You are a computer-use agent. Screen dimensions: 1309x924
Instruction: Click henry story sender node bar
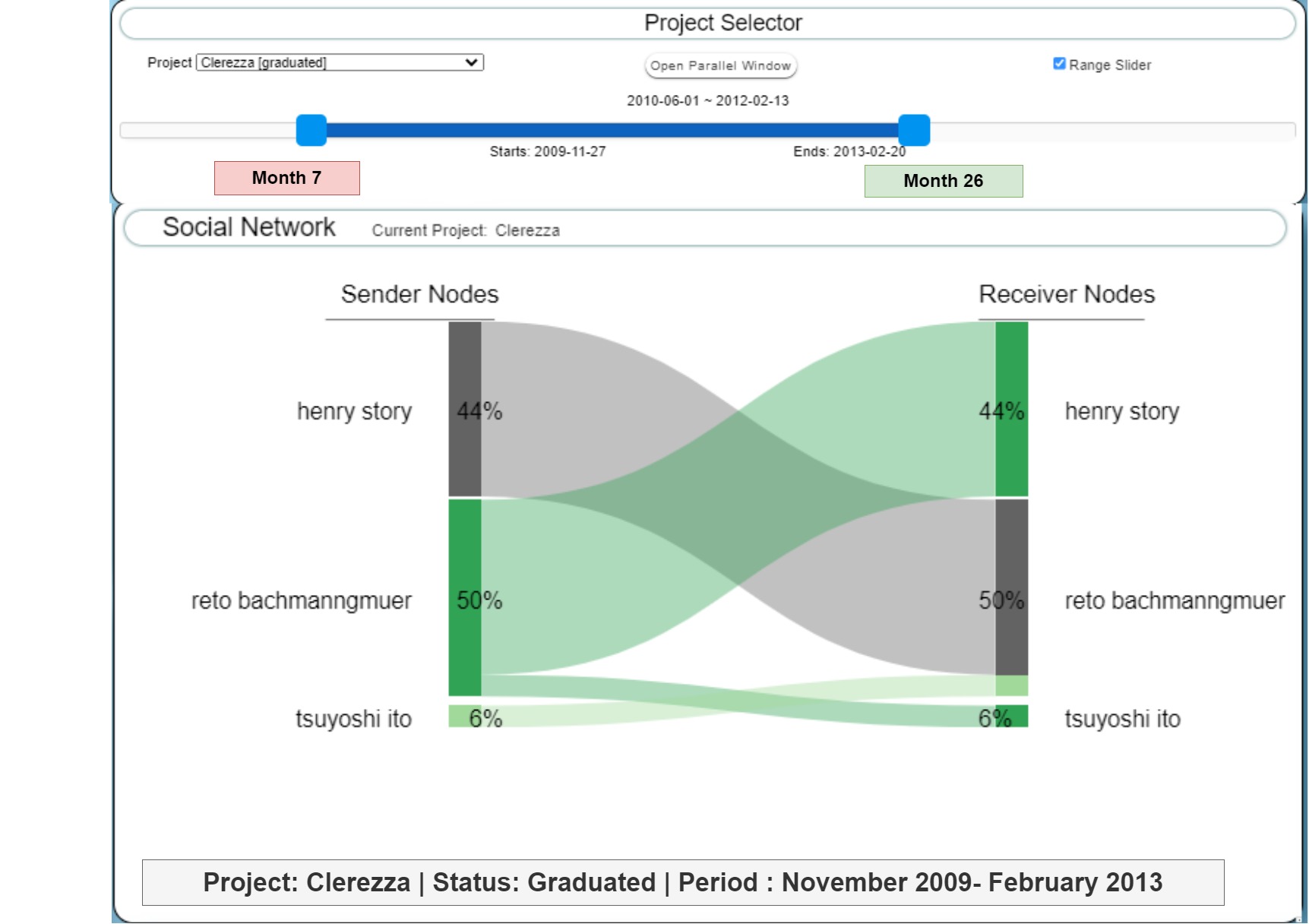(464, 409)
